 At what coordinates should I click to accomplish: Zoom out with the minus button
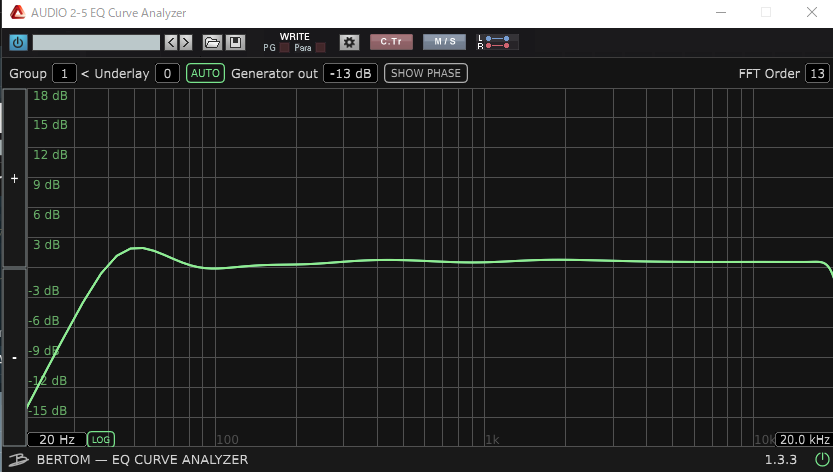[x=14, y=357]
